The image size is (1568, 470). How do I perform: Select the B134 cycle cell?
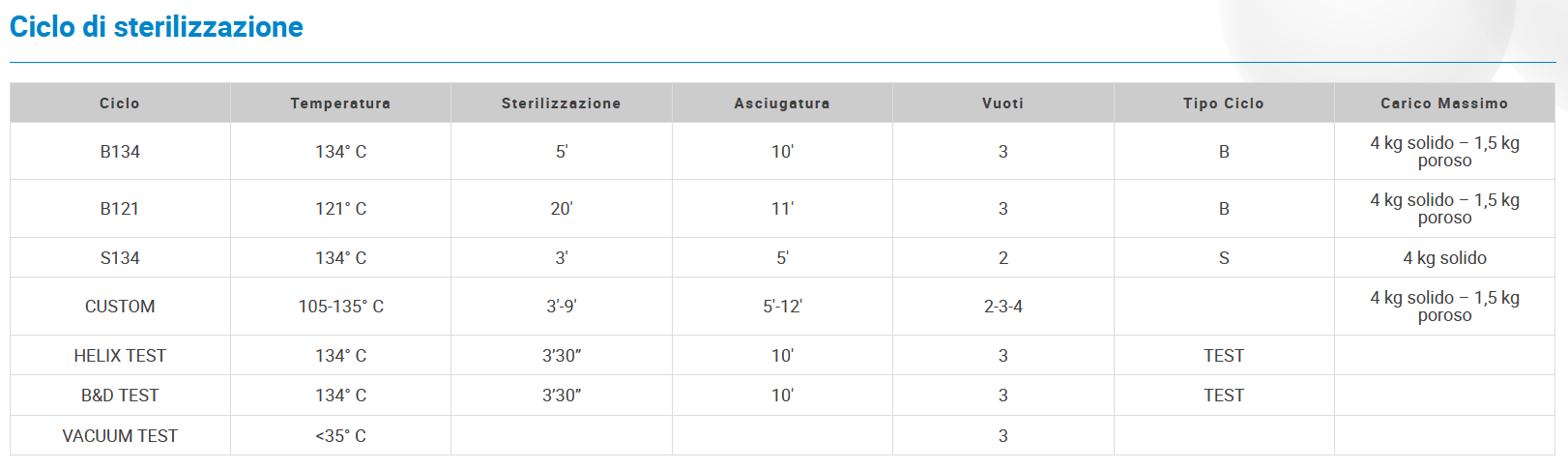click(120, 152)
